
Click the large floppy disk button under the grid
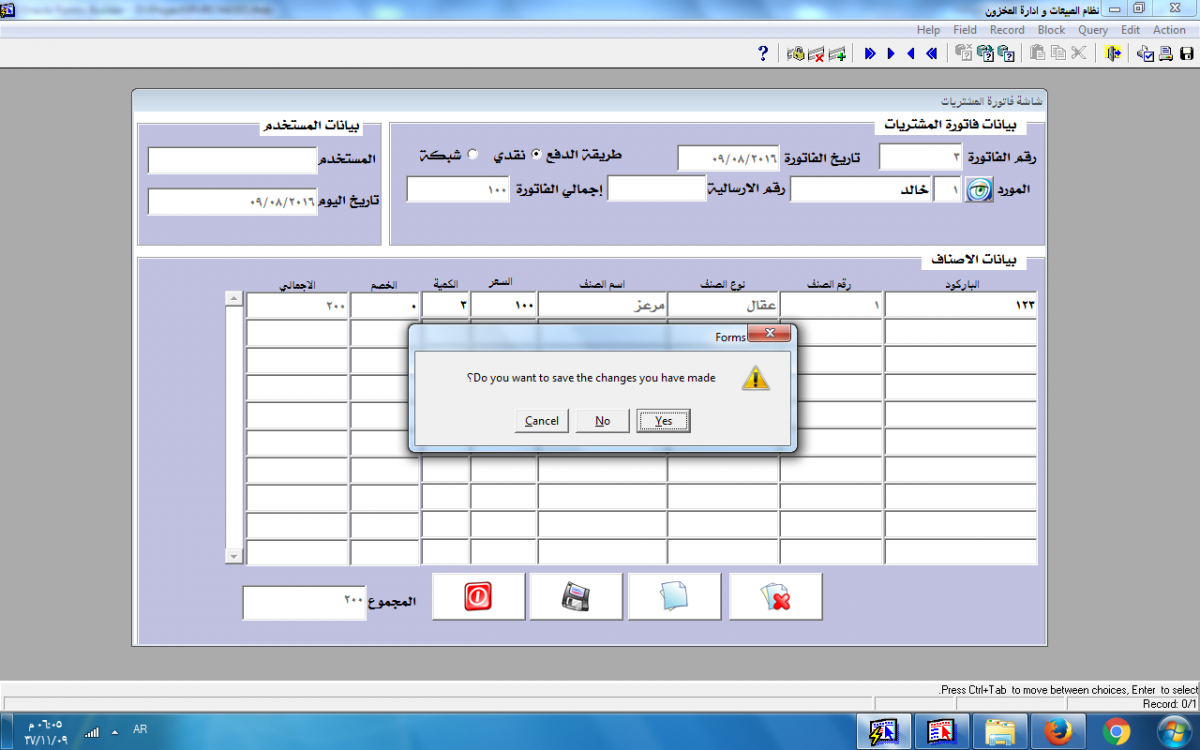point(576,597)
